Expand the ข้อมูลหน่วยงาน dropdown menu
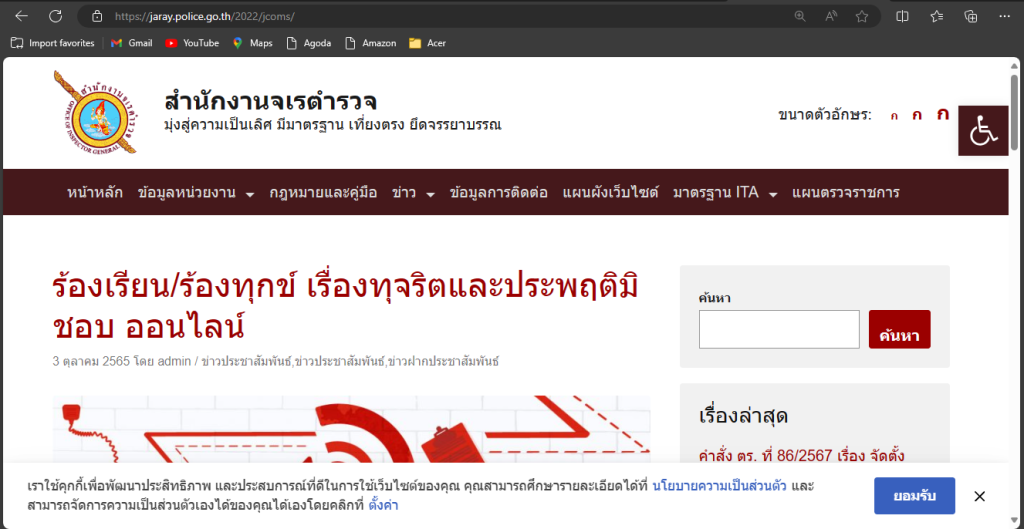The image size is (1024, 529). pyautogui.click(x=196, y=193)
